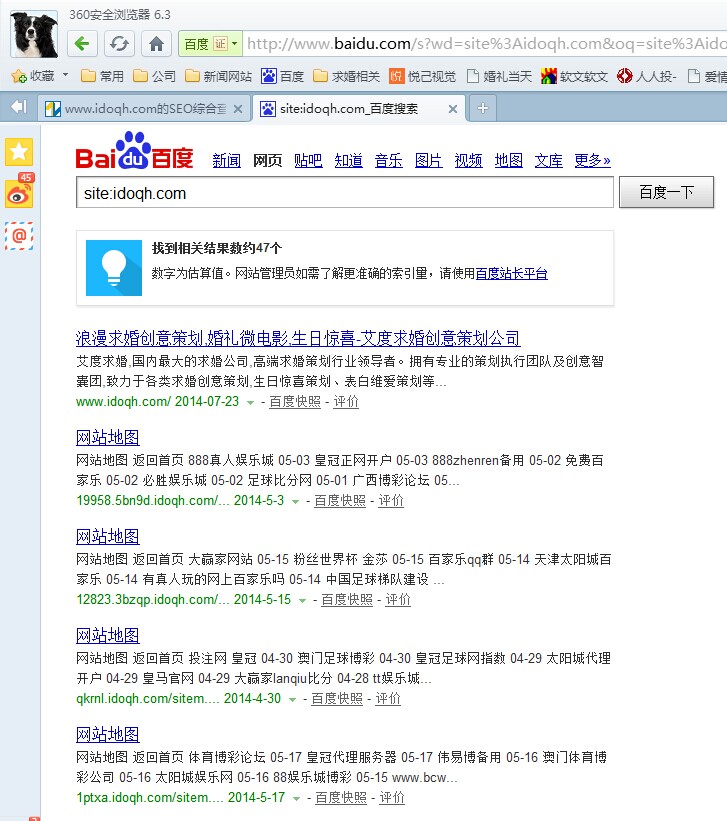The image size is (727, 821).
Task: Click 评价 for the 2014-5-17 result
Action: click(x=392, y=797)
